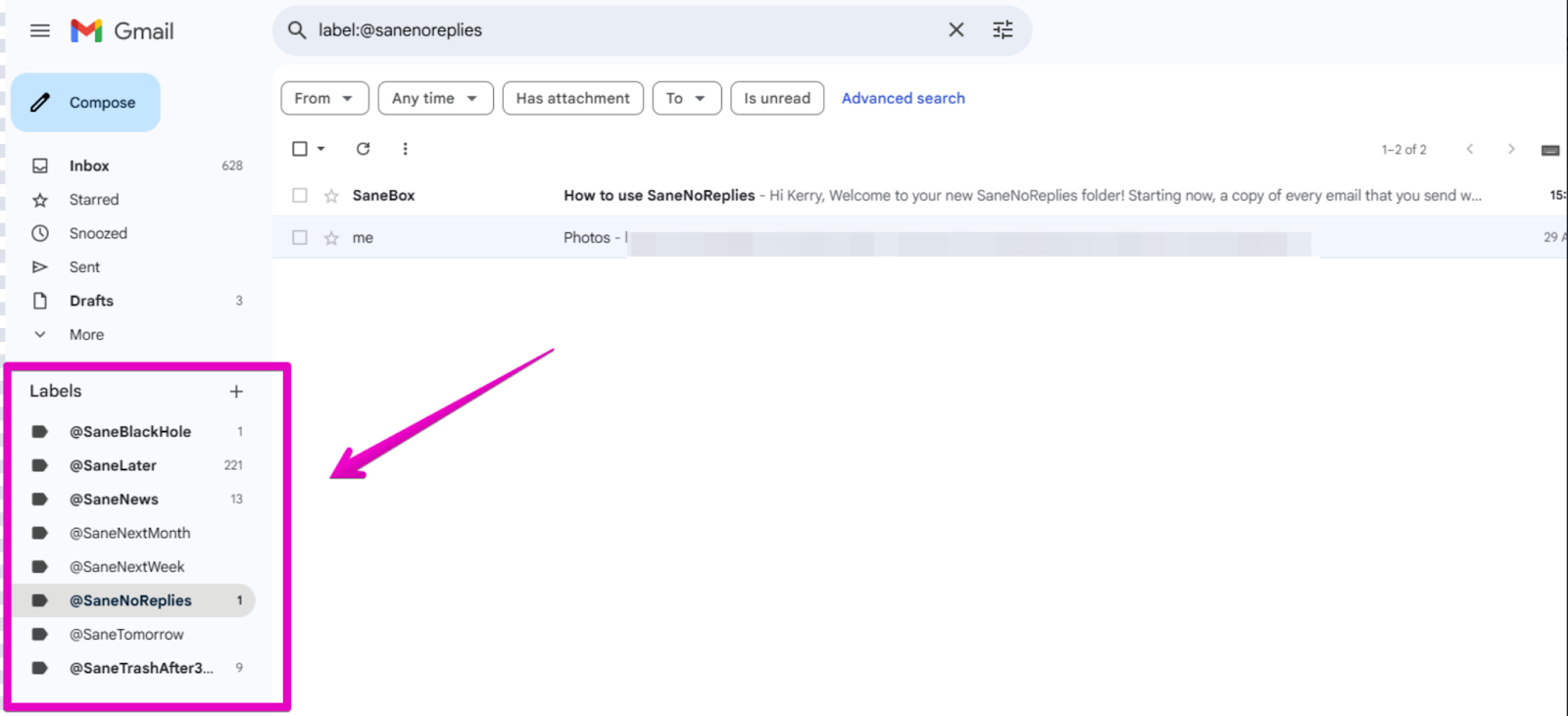The height and width of the screenshot is (716, 1568).
Task: Go to older page arrow
Action: pyautogui.click(x=1510, y=149)
